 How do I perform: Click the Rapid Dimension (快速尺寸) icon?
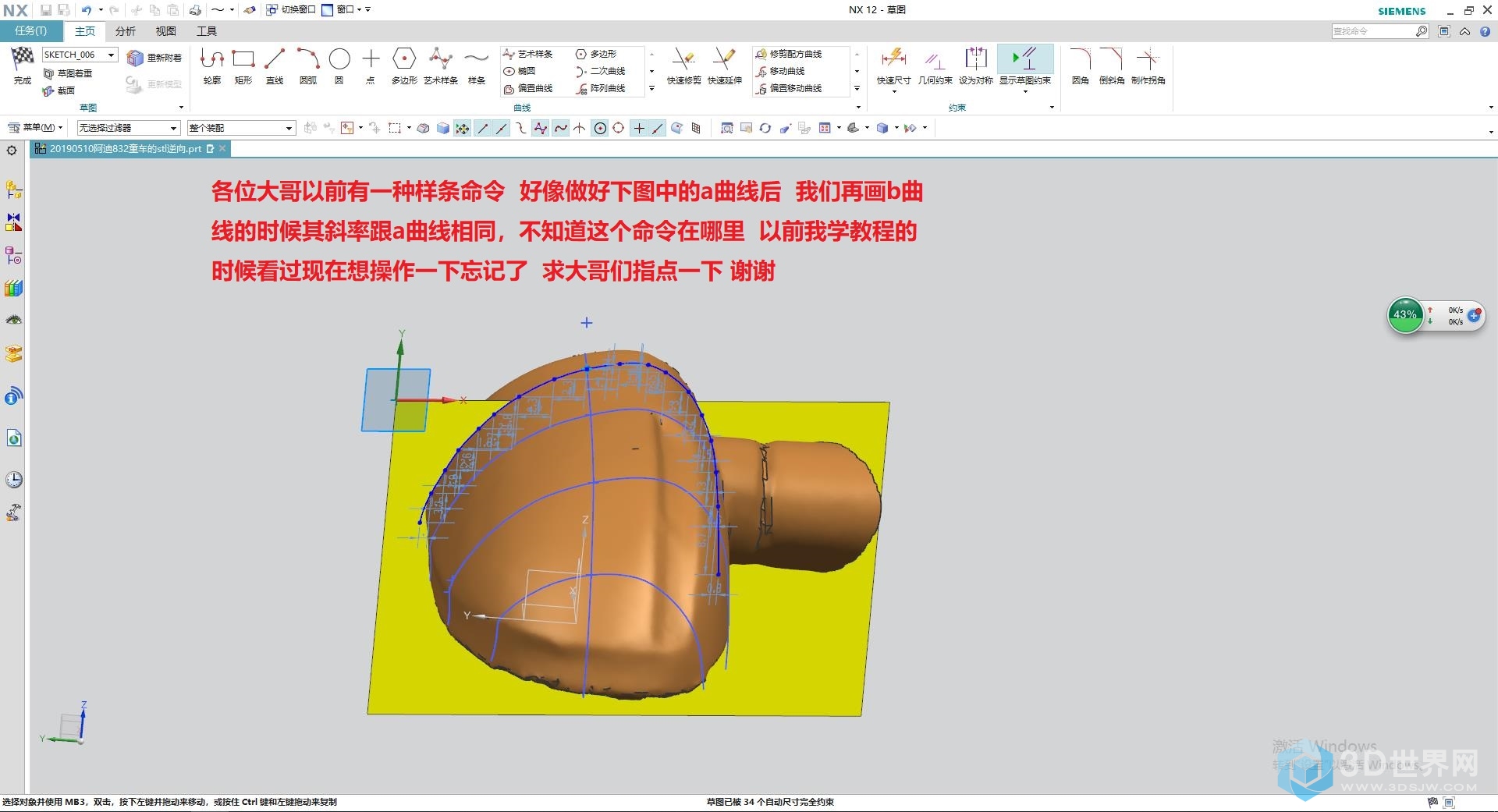[893, 65]
